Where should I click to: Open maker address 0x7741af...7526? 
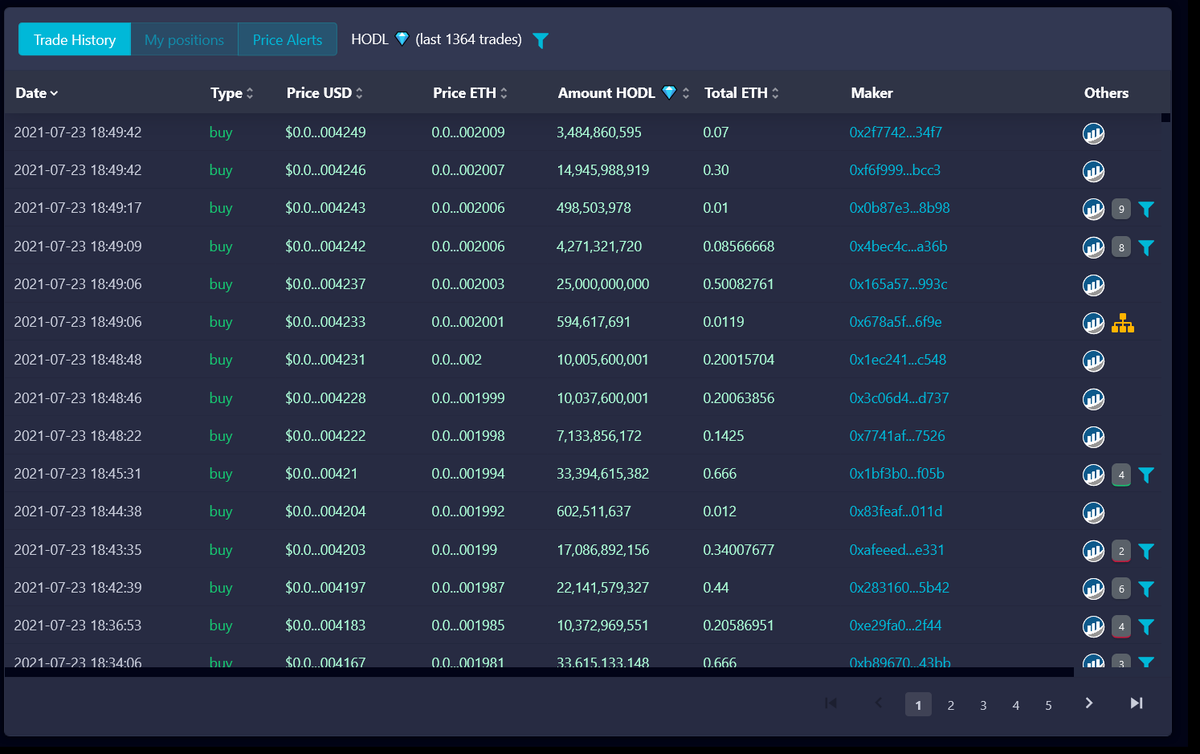coord(897,436)
